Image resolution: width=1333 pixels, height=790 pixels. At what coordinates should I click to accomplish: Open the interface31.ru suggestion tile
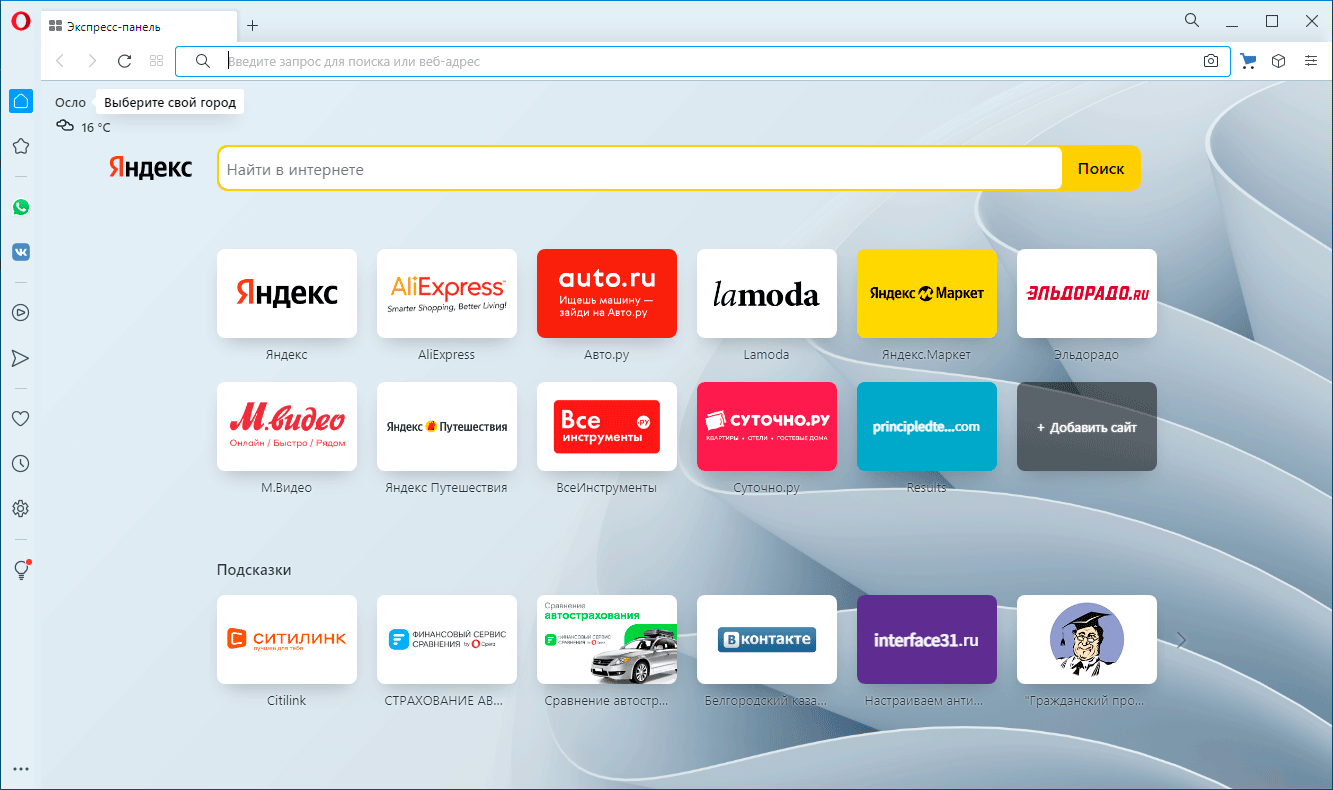927,639
